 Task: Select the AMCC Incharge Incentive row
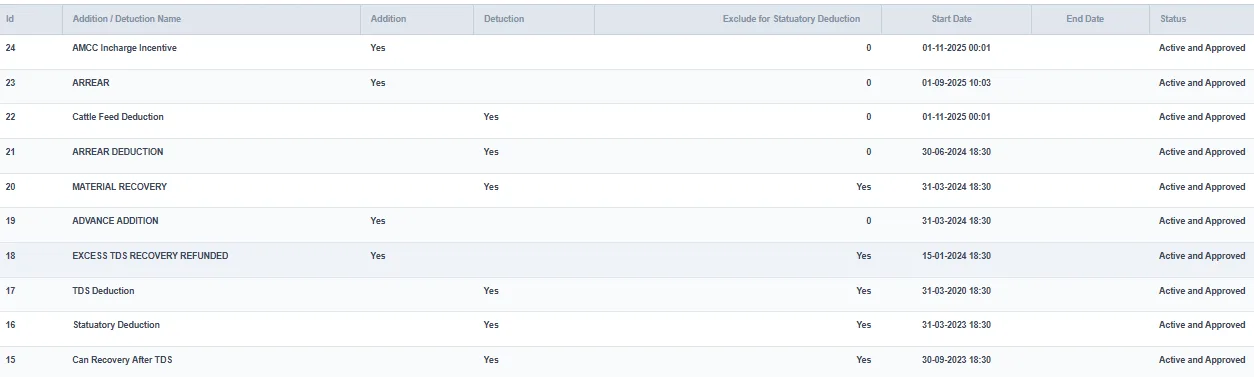(x=627, y=48)
